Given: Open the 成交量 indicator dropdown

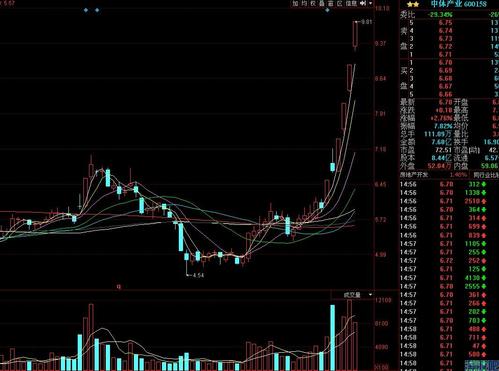Looking at the screenshot, I should [352, 295].
